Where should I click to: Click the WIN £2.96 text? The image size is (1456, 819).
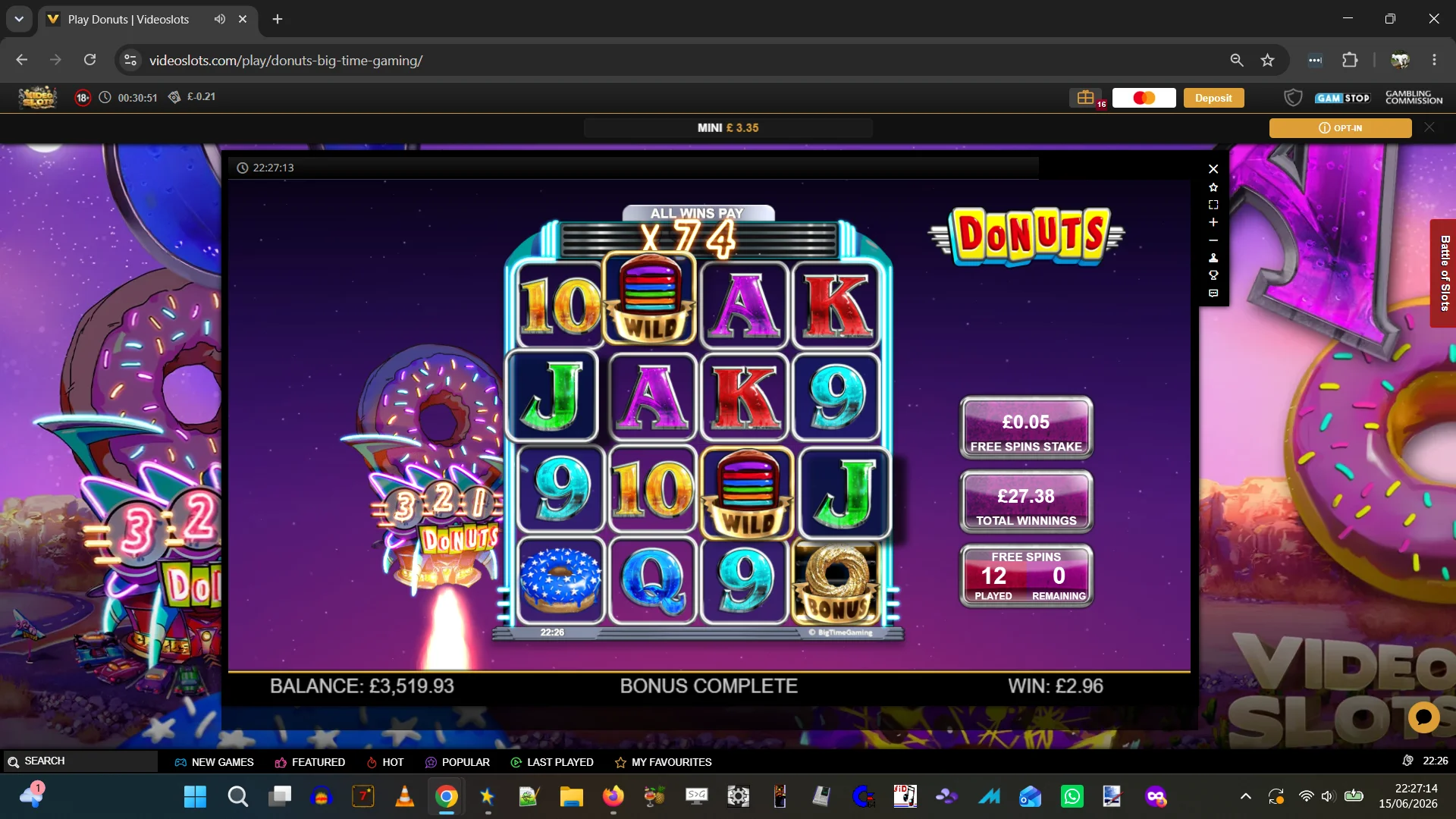tap(1055, 686)
